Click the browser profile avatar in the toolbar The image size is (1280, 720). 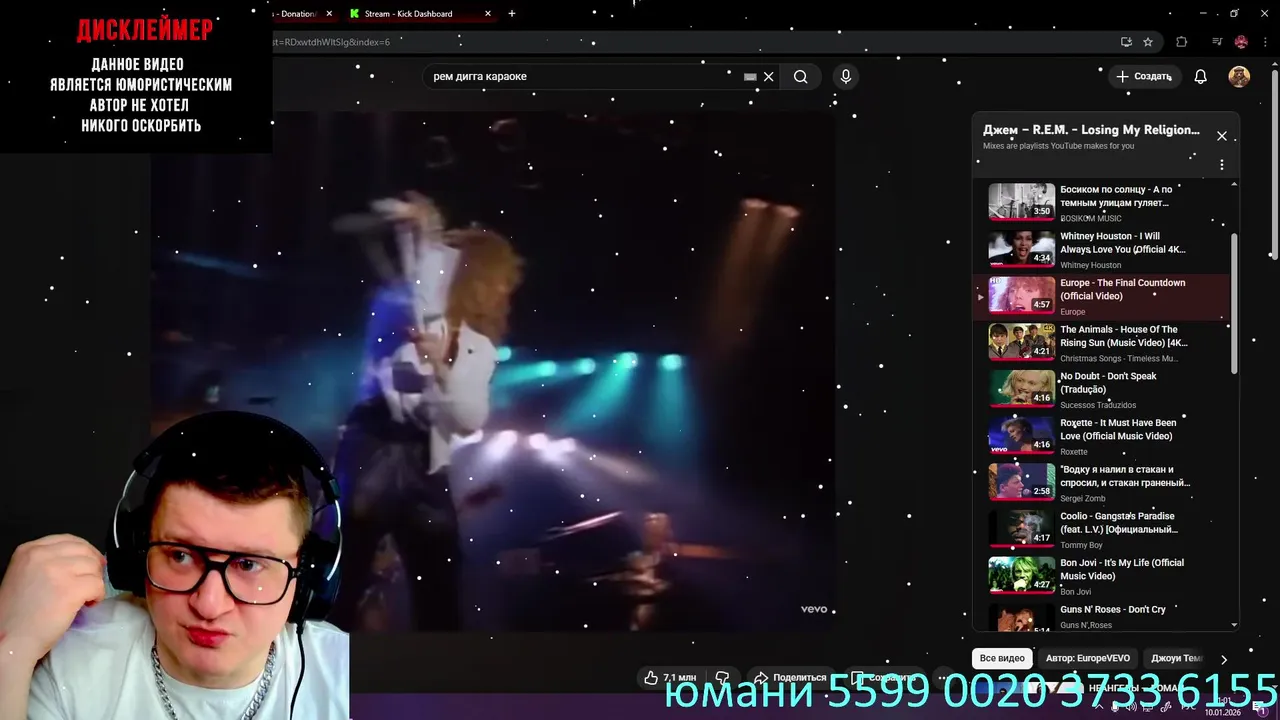(1241, 42)
